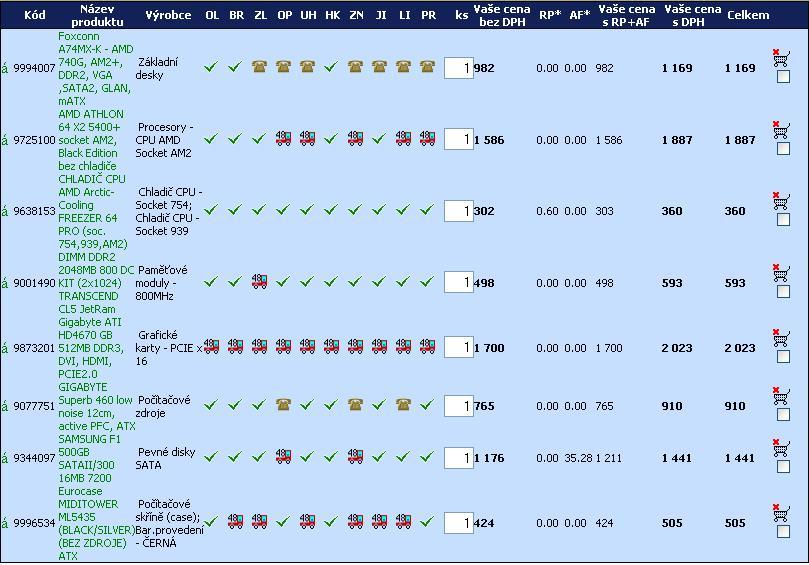Click the OL green checkmark for Samsung F1 row
This screenshot has width=809, height=565.
pos(211,458)
